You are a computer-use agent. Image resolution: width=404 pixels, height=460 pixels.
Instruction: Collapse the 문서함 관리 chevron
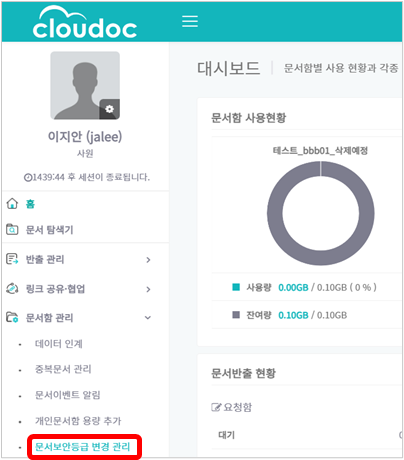pyautogui.click(x=148, y=318)
